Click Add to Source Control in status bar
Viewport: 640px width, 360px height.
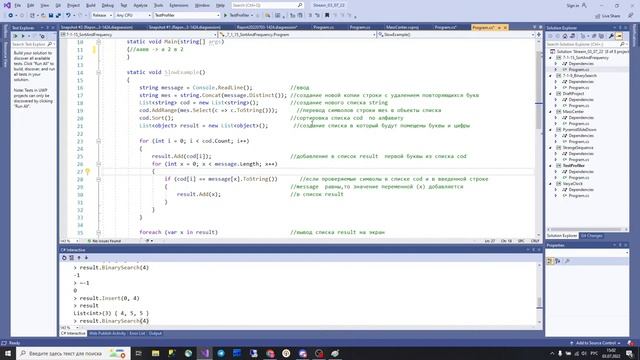pyautogui.click(x=595, y=343)
